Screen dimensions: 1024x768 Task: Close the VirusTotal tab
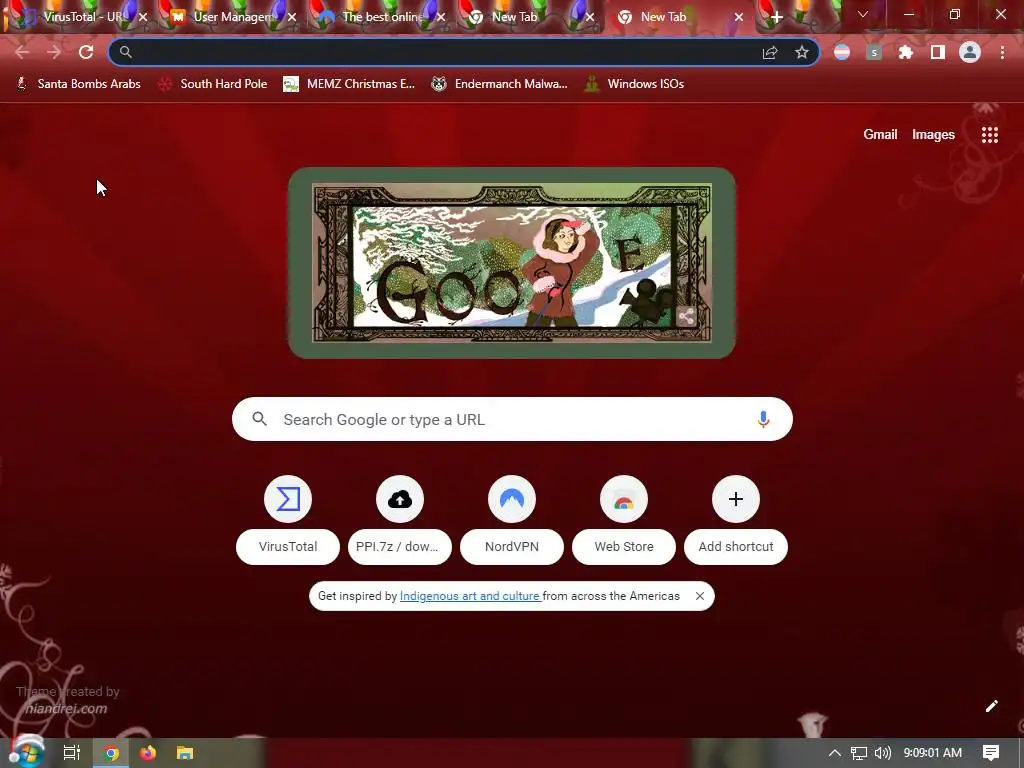point(143,17)
